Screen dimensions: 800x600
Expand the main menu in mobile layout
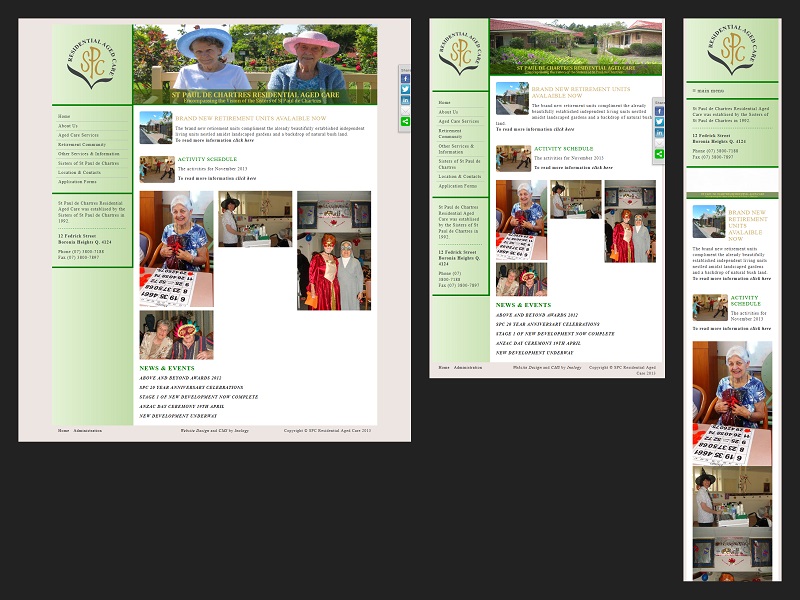710,90
